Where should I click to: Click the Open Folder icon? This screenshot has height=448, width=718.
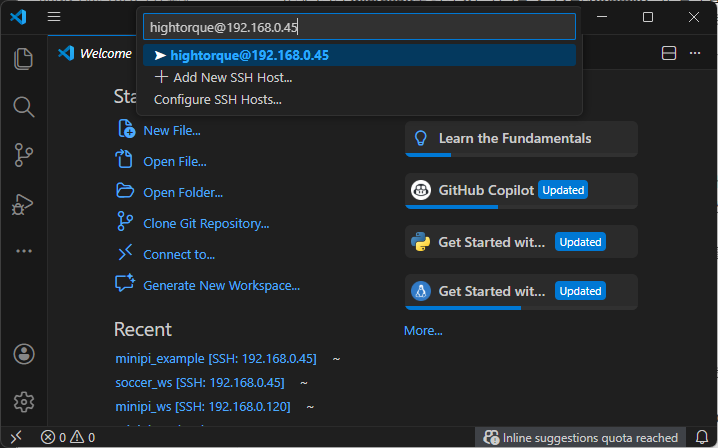(125, 191)
